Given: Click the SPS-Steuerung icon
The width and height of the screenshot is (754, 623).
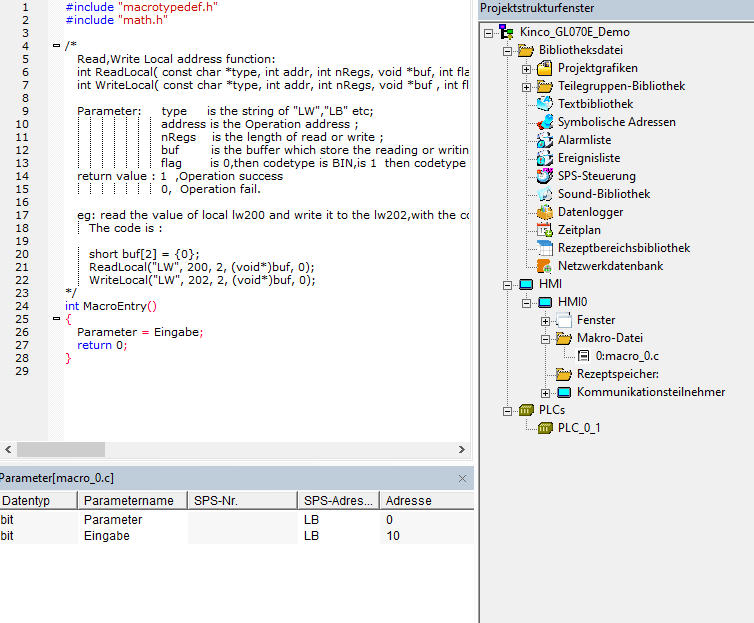Looking at the screenshot, I should click(x=544, y=176).
